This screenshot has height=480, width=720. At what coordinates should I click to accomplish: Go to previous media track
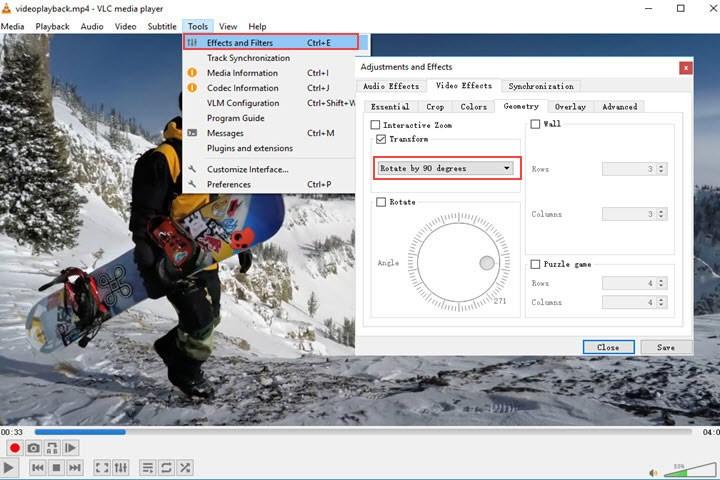pyautogui.click(x=38, y=468)
